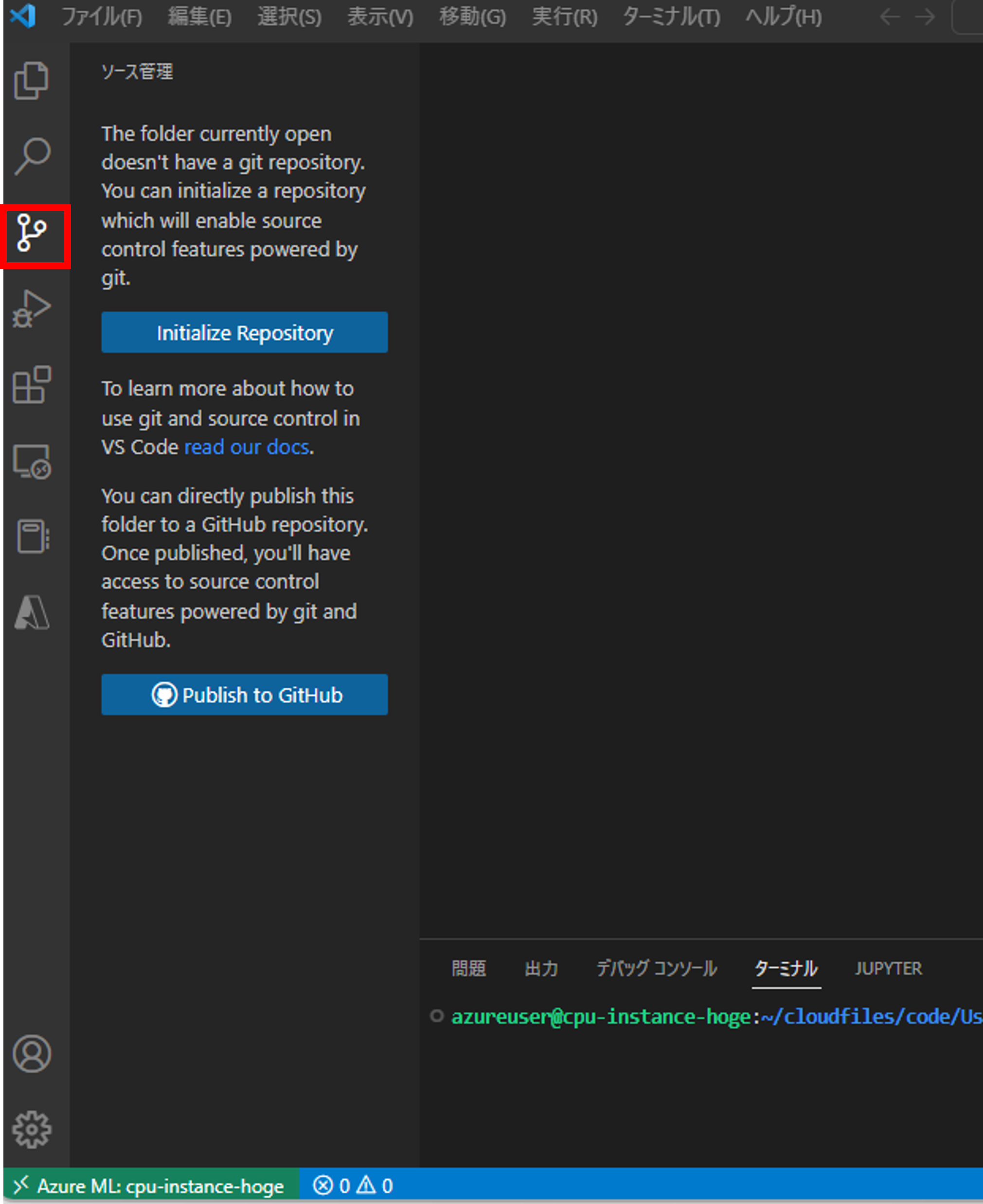Open the Explorer view

pyautogui.click(x=31, y=80)
